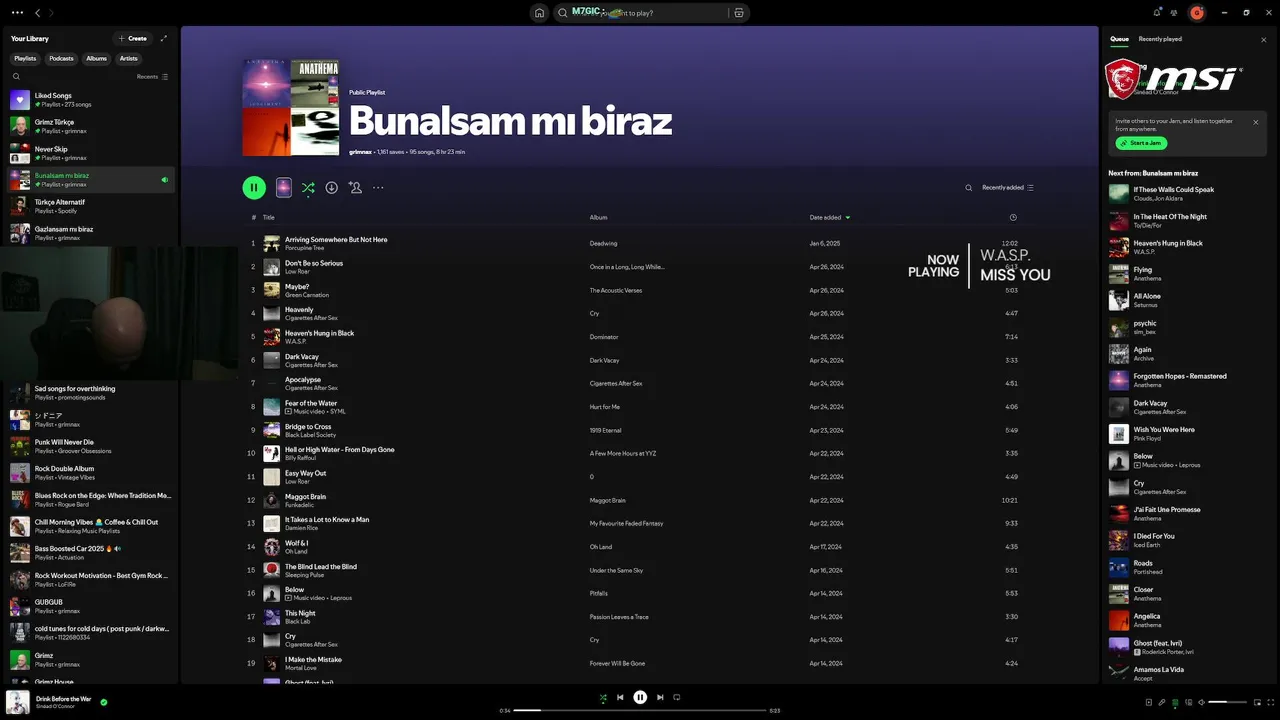Image resolution: width=1280 pixels, height=720 pixels.
Task: Mute using the volume speaker icon
Action: coord(1201,702)
